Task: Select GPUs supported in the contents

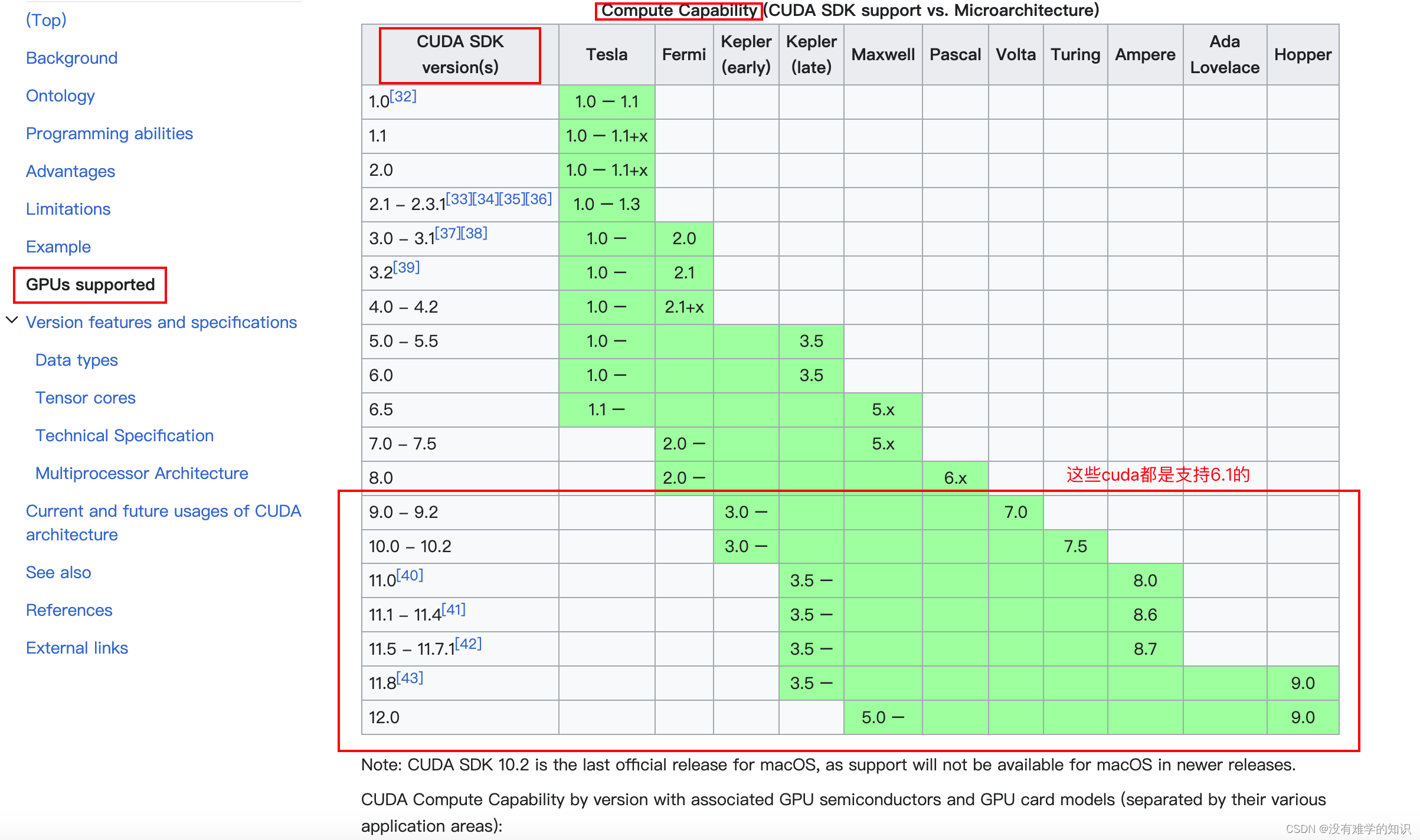Action: click(90, 284)
